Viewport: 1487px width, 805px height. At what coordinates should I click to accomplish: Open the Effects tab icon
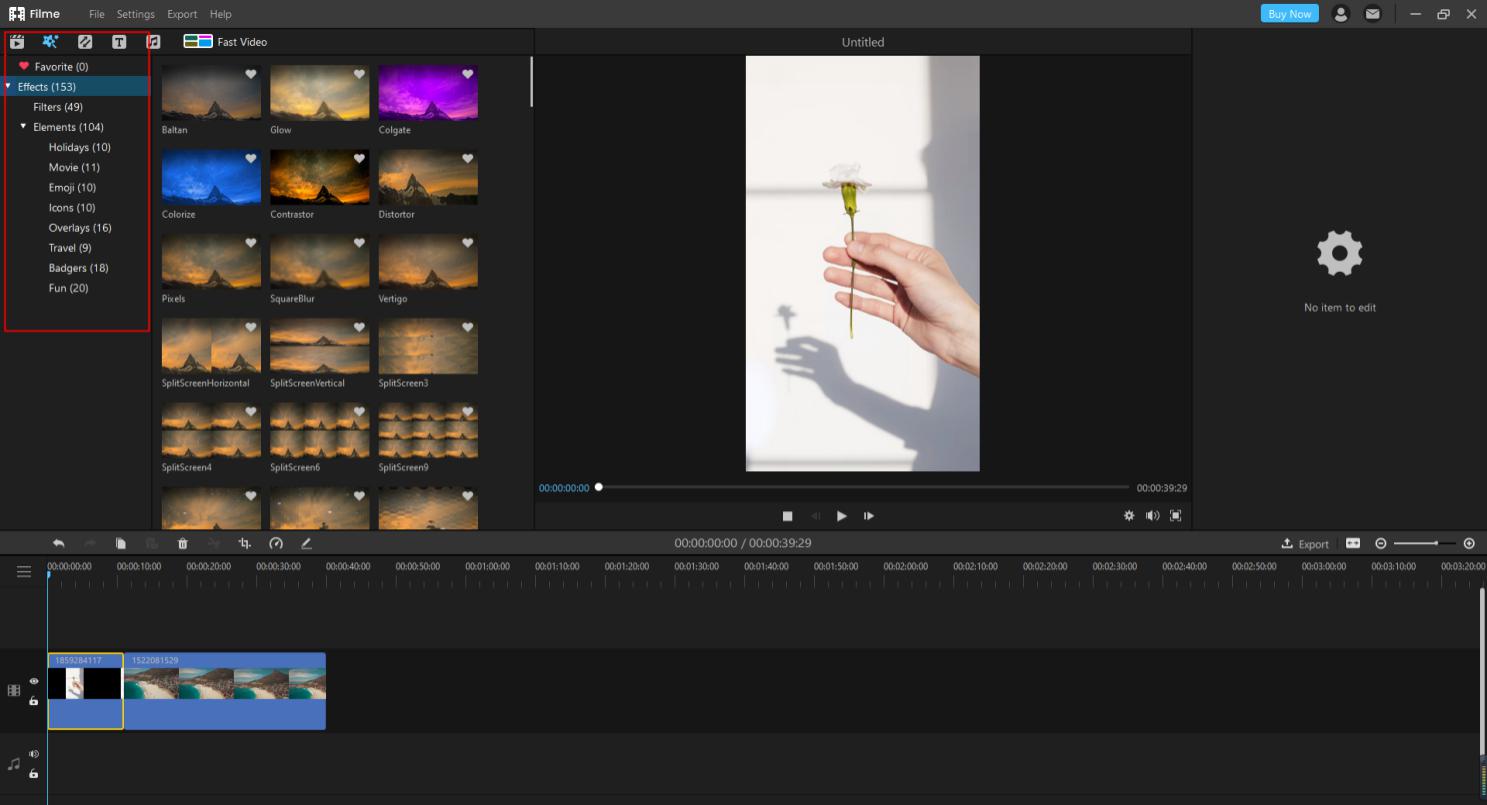50,42
